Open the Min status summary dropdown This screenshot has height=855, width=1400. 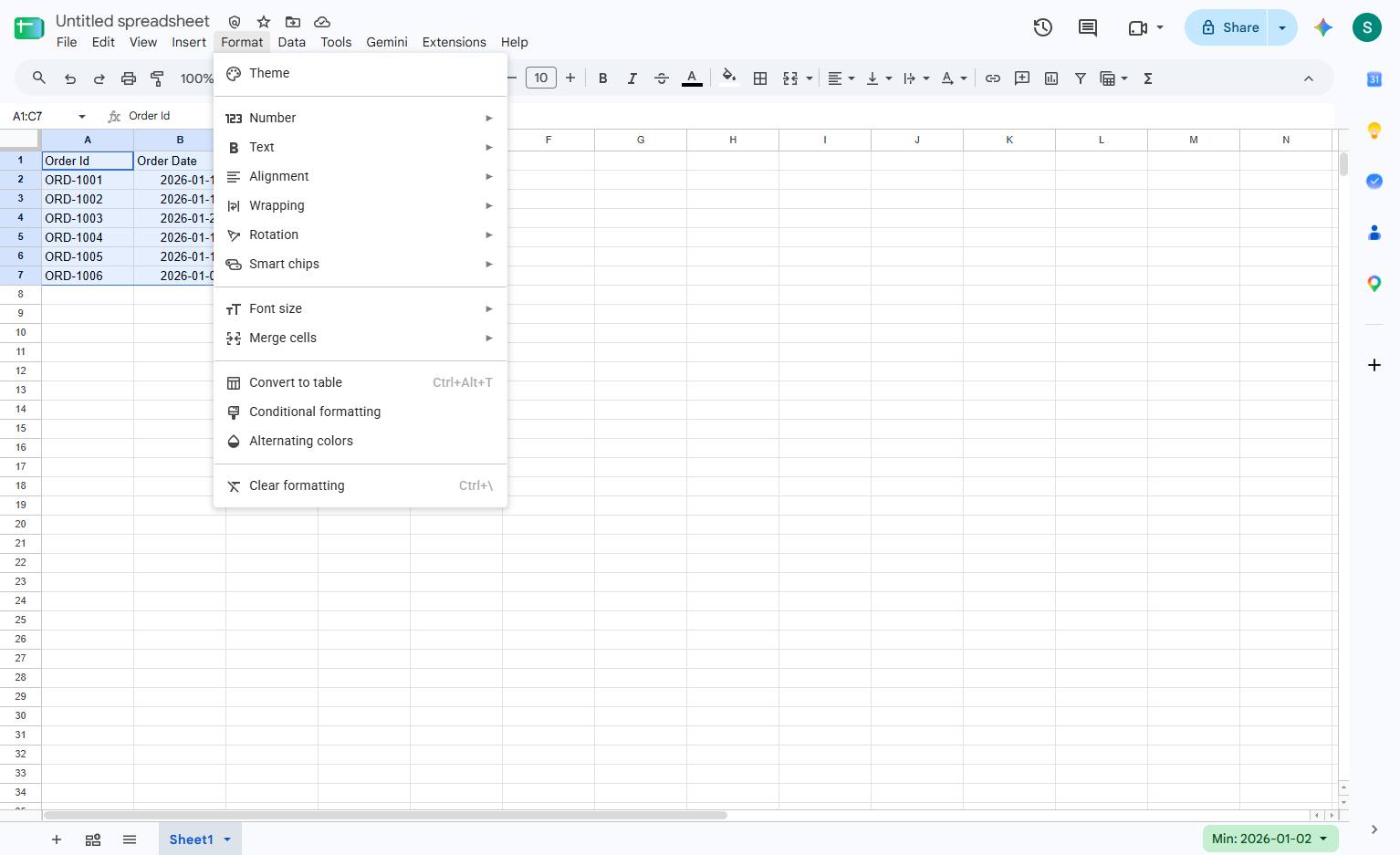tap(1270, 839)
